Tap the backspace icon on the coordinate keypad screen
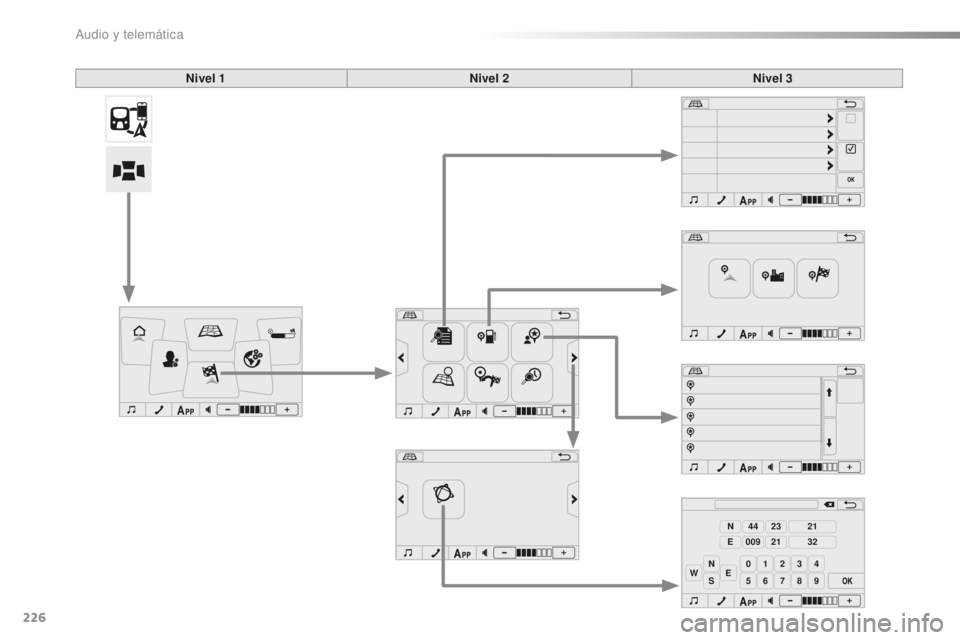The width and height of the screenshot is (960, 640). [x=829, y=505]
